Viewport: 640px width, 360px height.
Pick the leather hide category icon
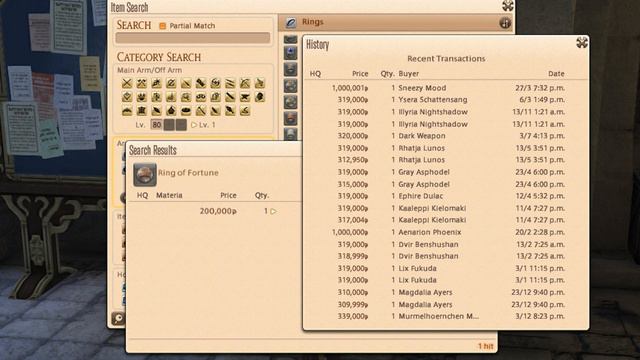(142, 110)
